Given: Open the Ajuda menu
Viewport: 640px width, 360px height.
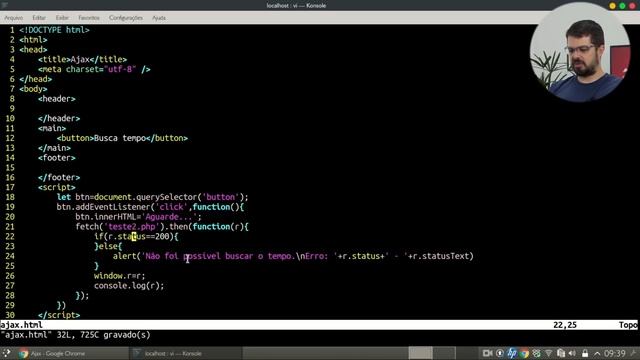Looking at the screenshot, I should (x=159, y=18).
